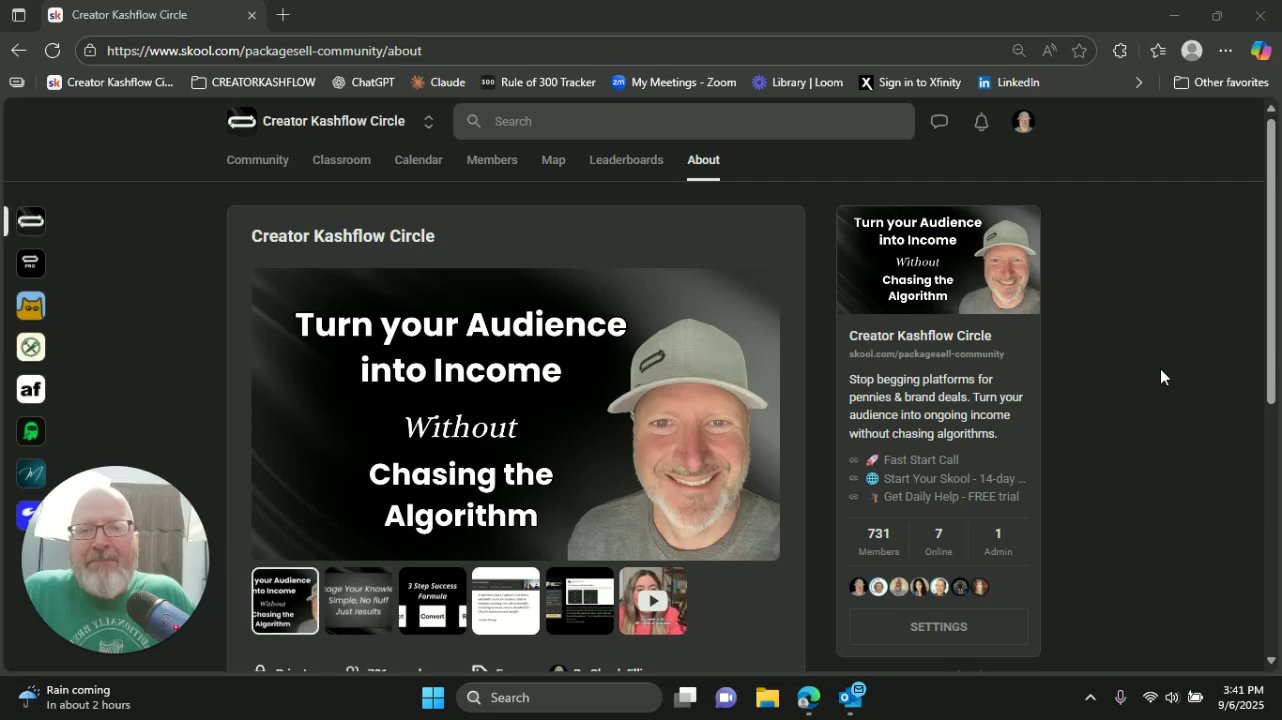This screenshot has width=1282, height=720.
Task: Click the Read Aloud icon in address bar
Action: pyautogui.click(x=1049, y=51)
